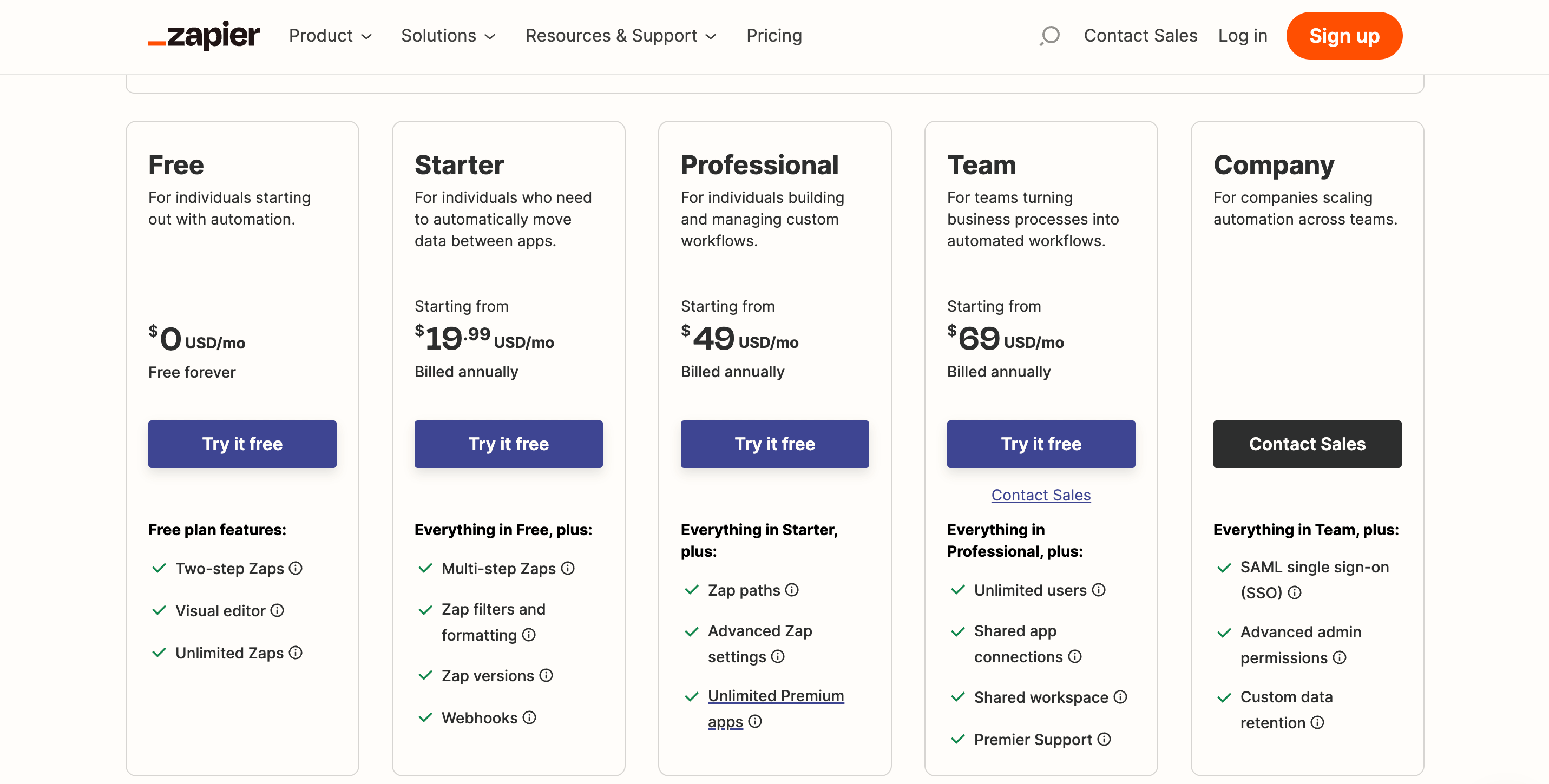Click 'Everything in Free, plus:' heading
This screenshot has width=1549, height=784.
click(503, 530)
